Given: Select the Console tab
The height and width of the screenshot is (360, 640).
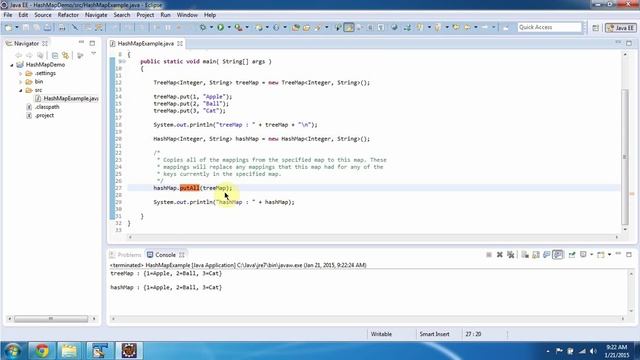Looking at the screenshot, I should click(x=165, y=255).
